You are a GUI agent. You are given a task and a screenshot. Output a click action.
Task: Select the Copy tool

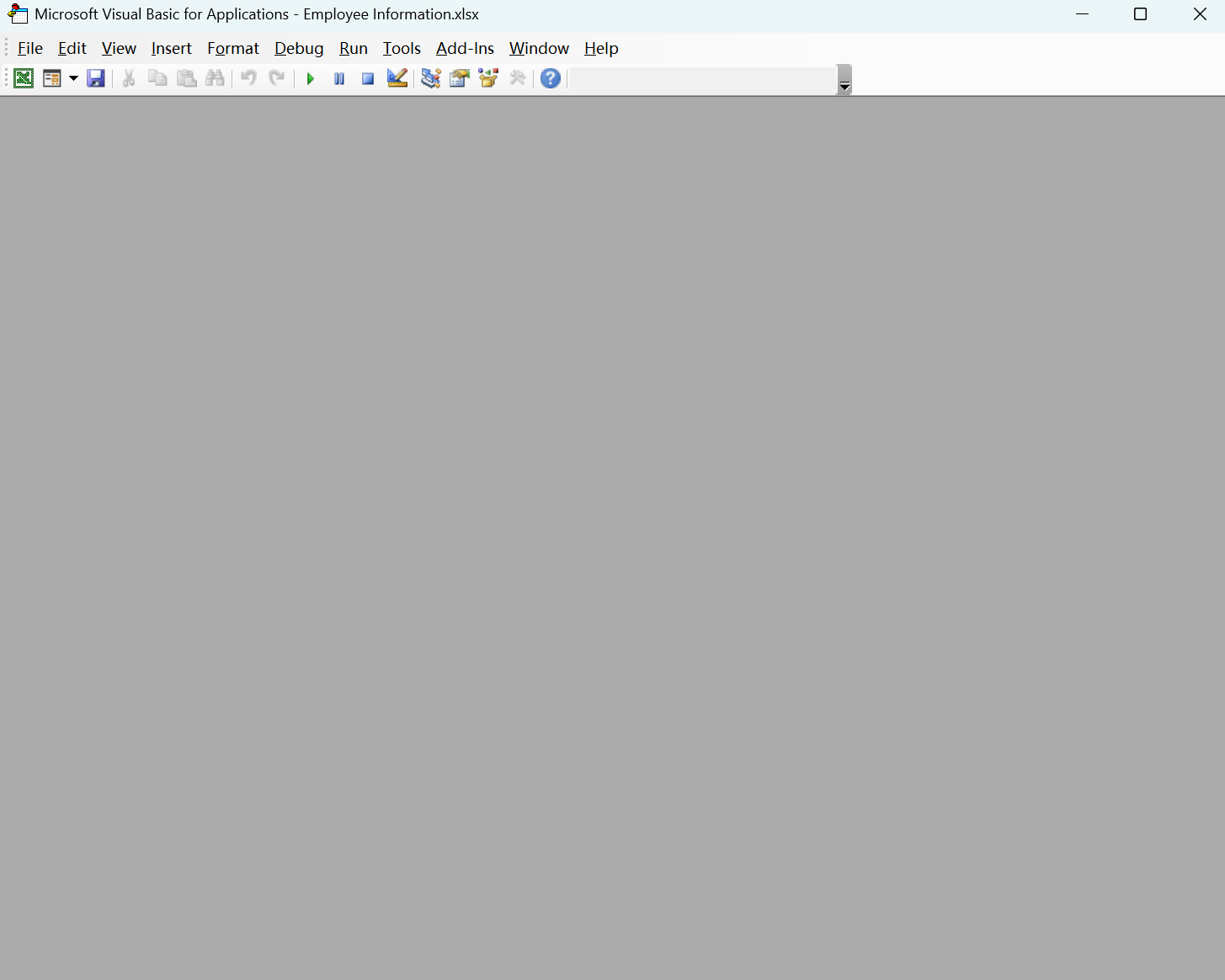[157, 78]
